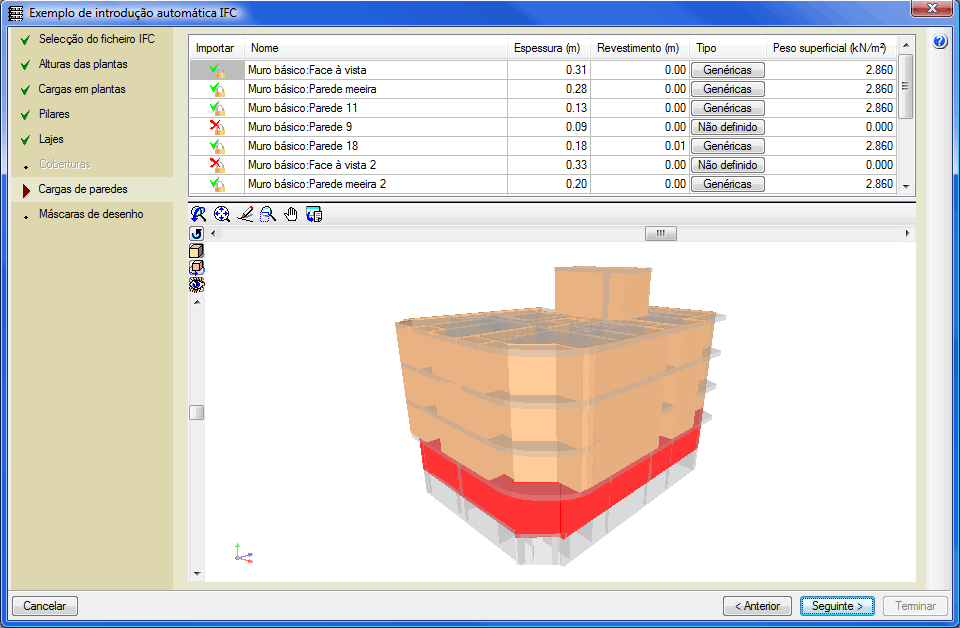Click the redraw pencil icon
Image resolution: width=960 pixels, height=628 pixels.
[245, 214]
